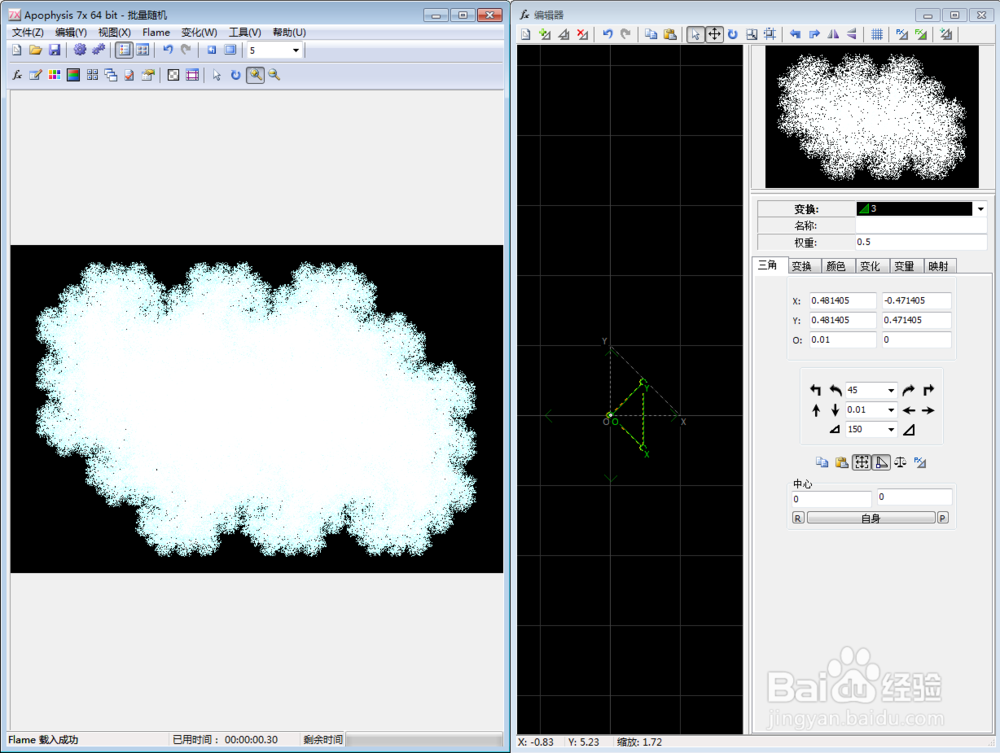This screenshot has height=753, width=1000.
Task: Toggle the grid display in the editor
Action: (x=874, y=34)
